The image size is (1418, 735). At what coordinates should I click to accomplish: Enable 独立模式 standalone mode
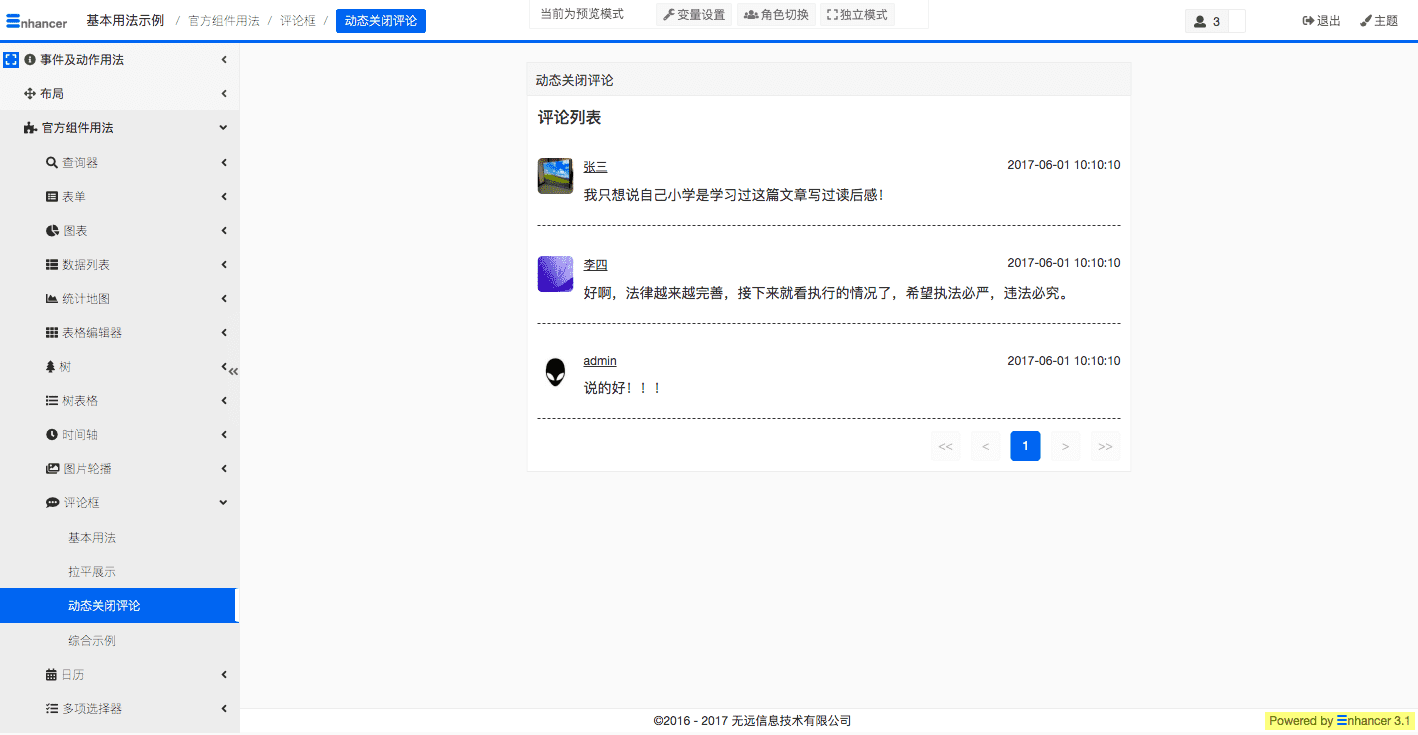pyautogui.click(x=857, y=15)
